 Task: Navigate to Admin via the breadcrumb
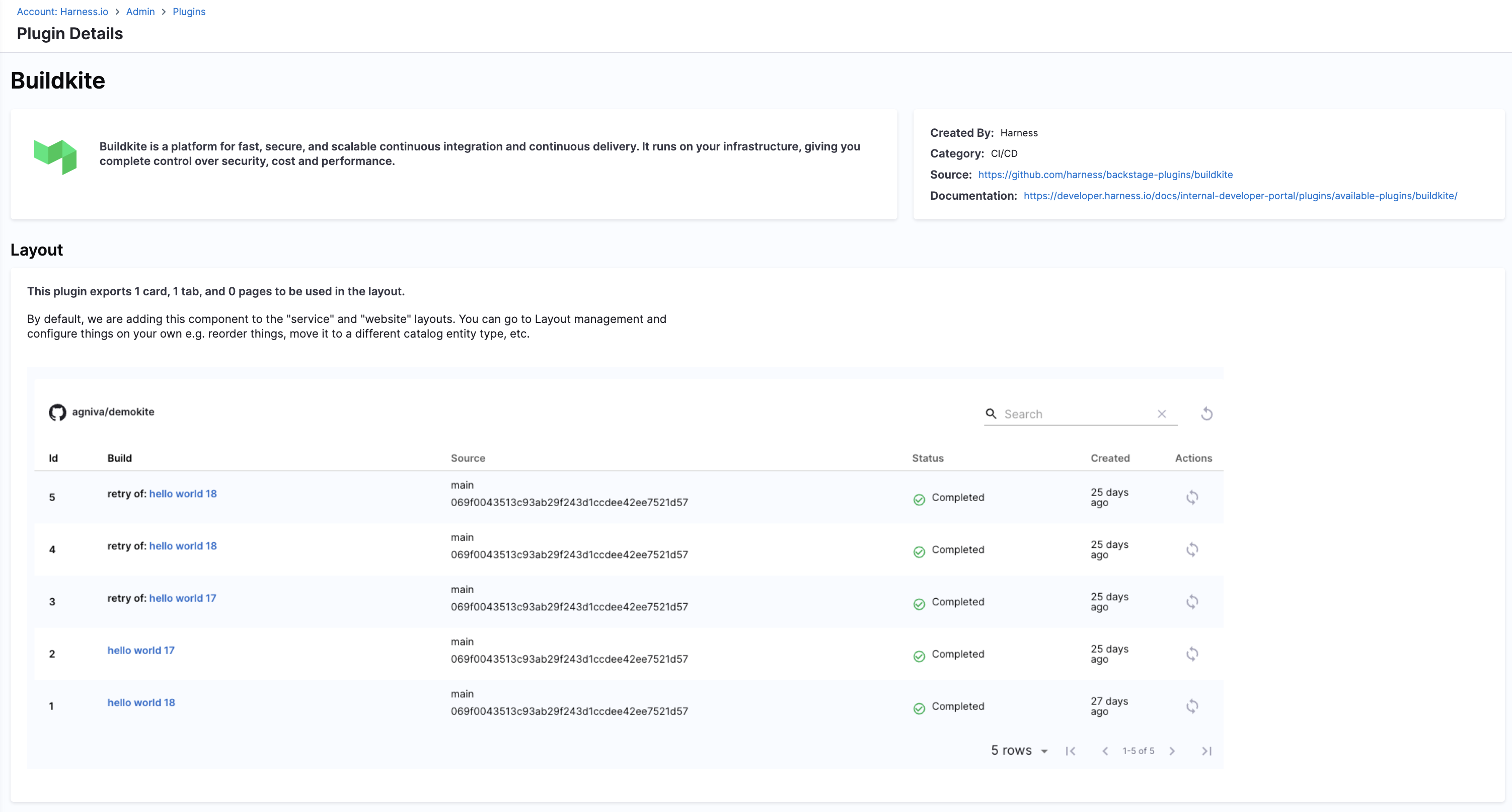tap(140, 11)
